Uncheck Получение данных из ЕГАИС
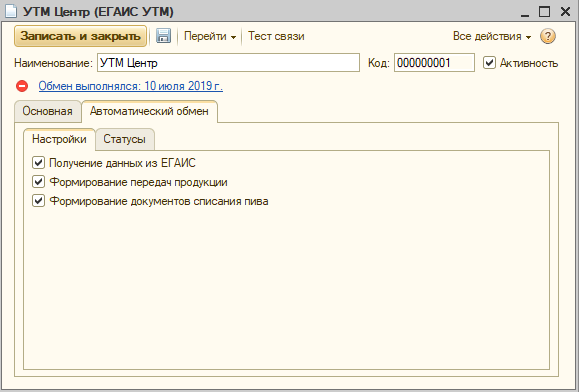This screenshot has width=579, height=392. (38, 163)
